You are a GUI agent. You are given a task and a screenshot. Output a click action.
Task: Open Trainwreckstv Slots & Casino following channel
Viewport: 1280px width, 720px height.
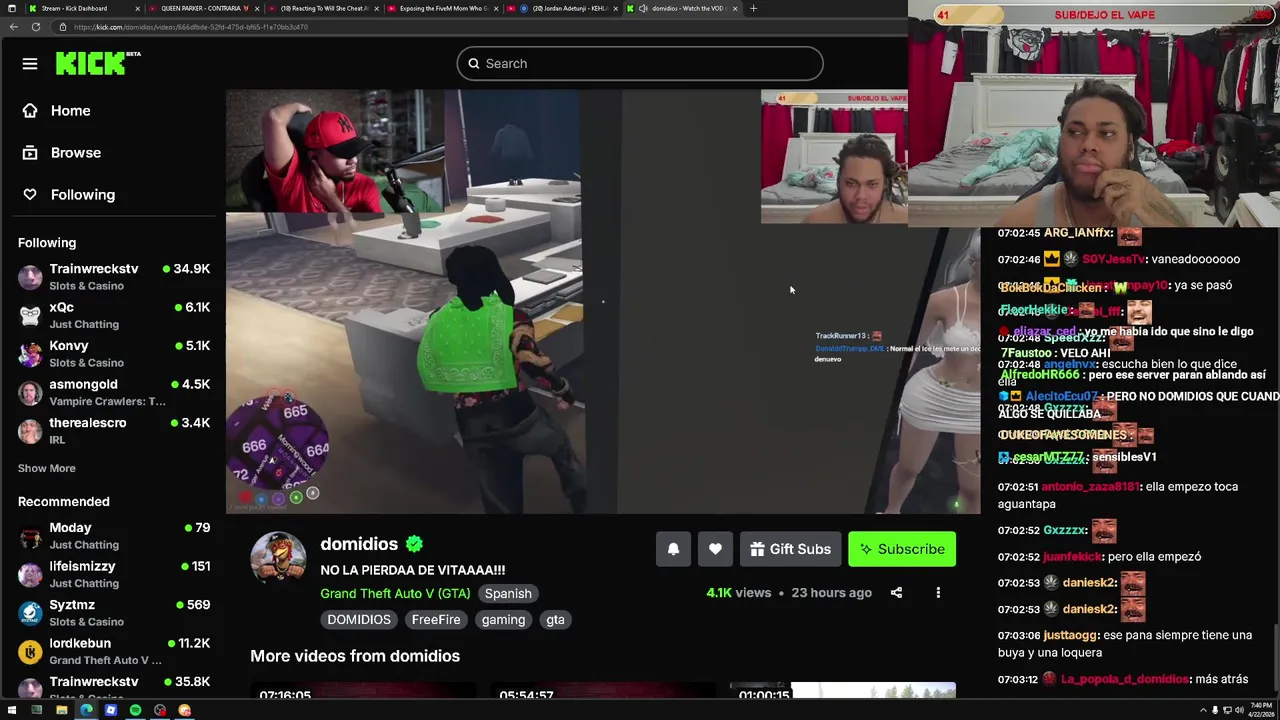[114, 277]
